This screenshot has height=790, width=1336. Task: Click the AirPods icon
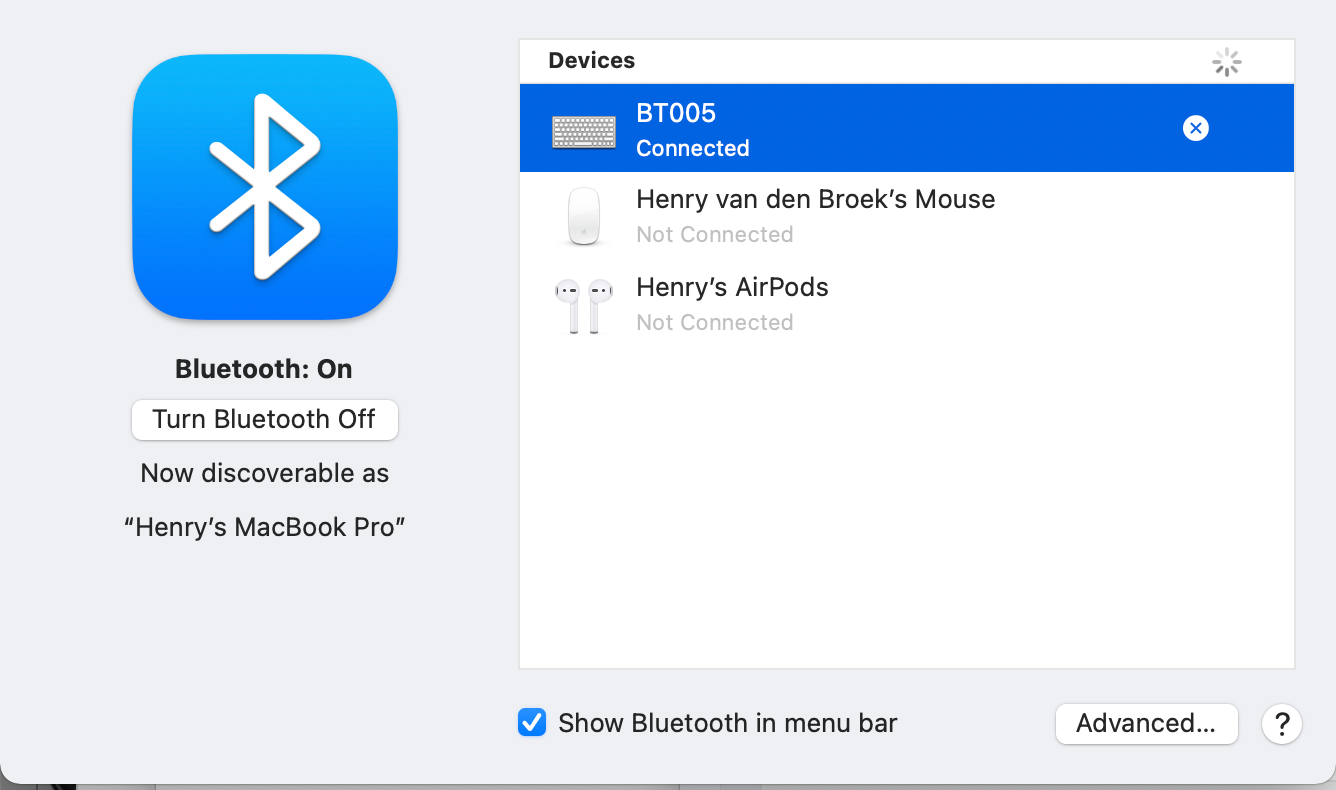584,305
